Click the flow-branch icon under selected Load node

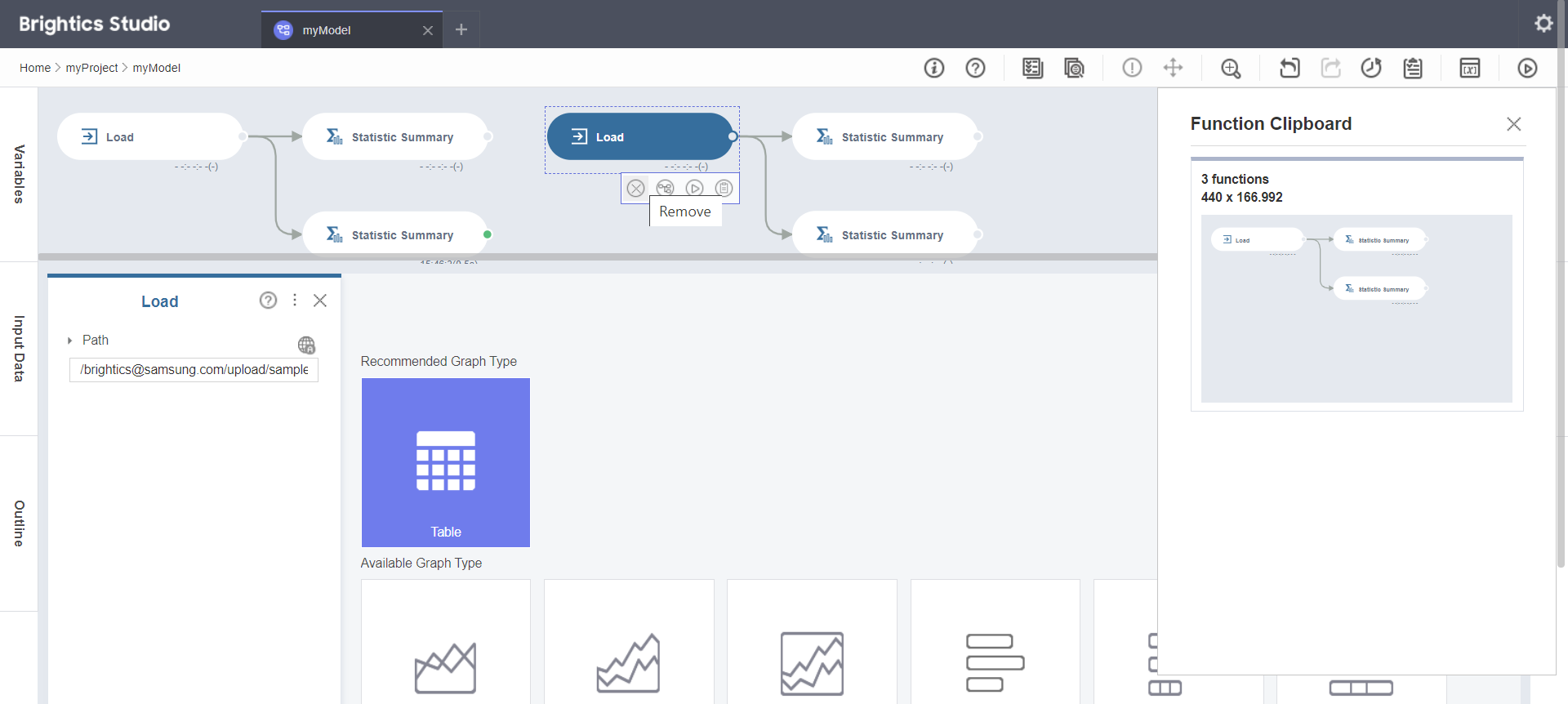tap(666, 188)
